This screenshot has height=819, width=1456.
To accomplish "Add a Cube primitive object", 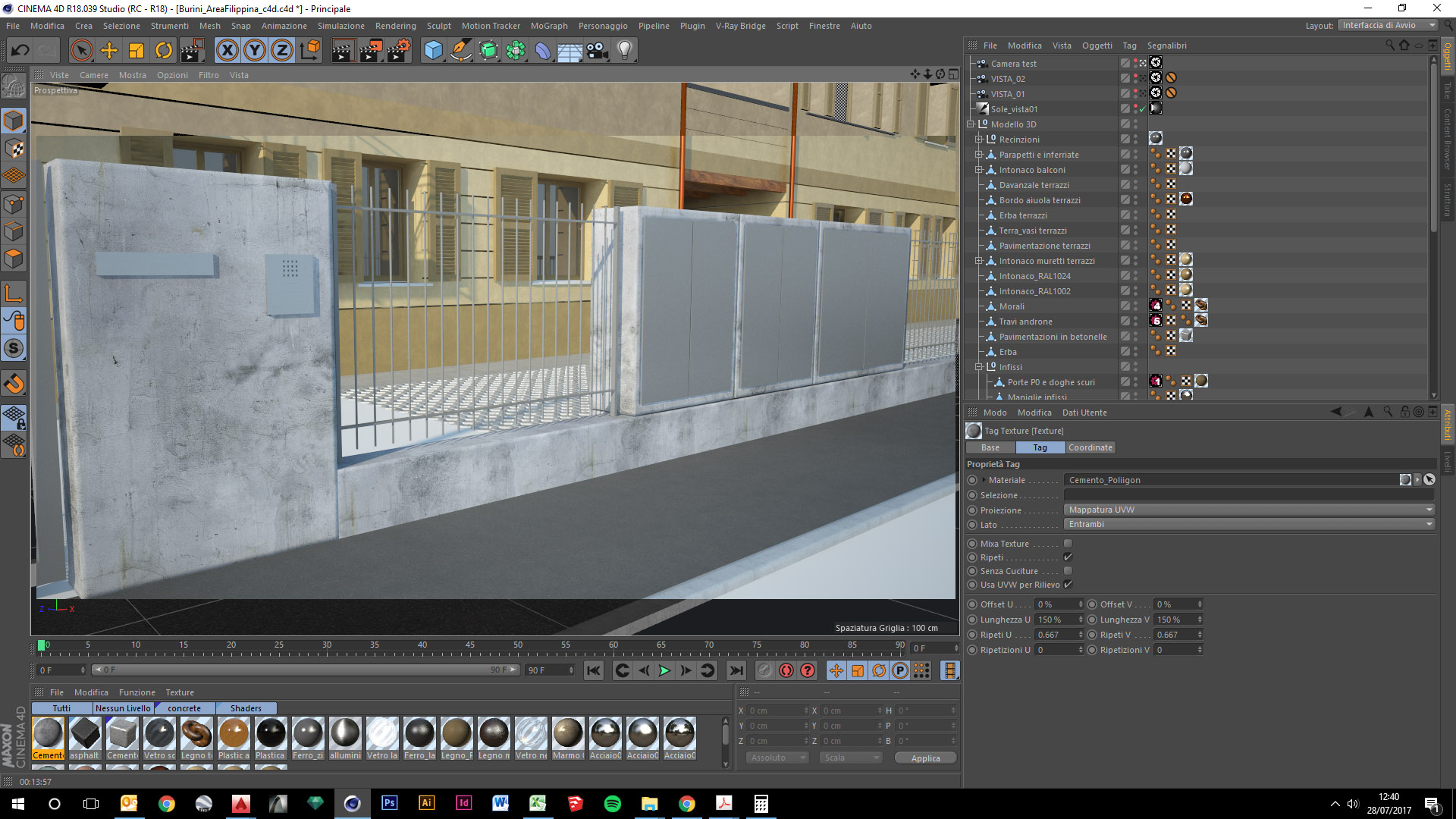I will pos(433,51).
